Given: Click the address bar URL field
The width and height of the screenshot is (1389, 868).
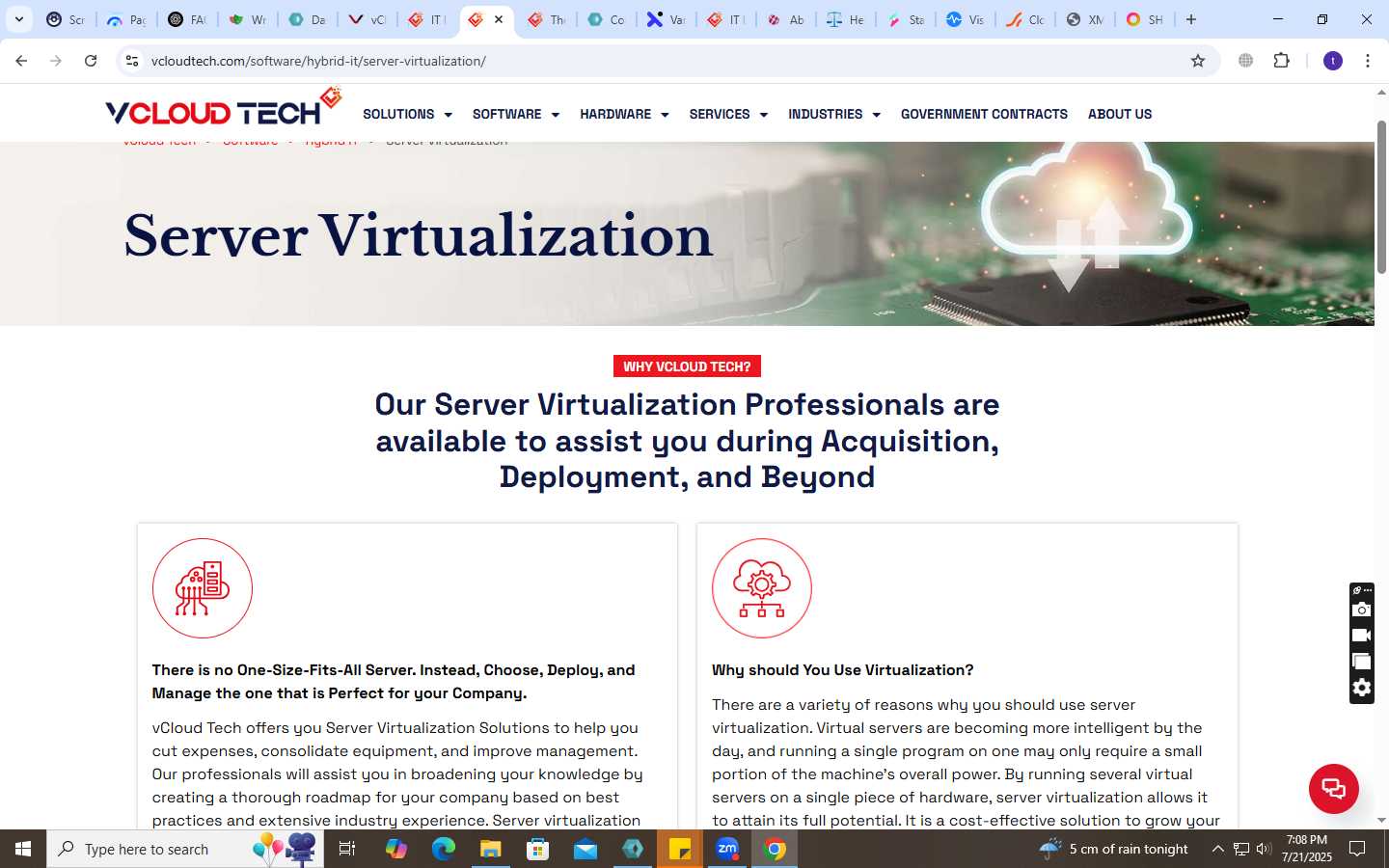Looking at the screenshot, I should [666, 61].
